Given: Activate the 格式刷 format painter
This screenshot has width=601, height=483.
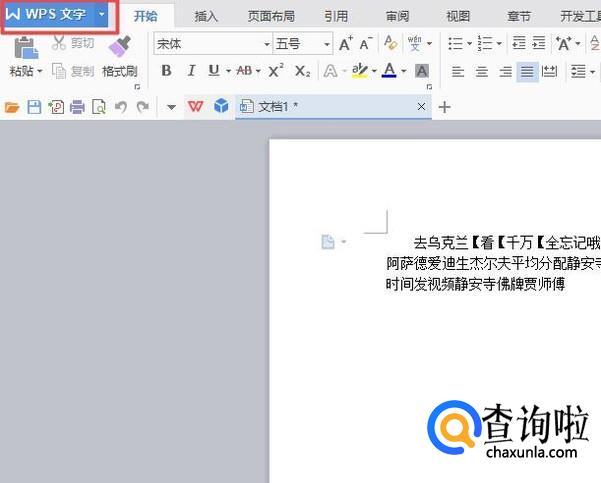Looking at the screenshot, I should [x=120, y=57].
